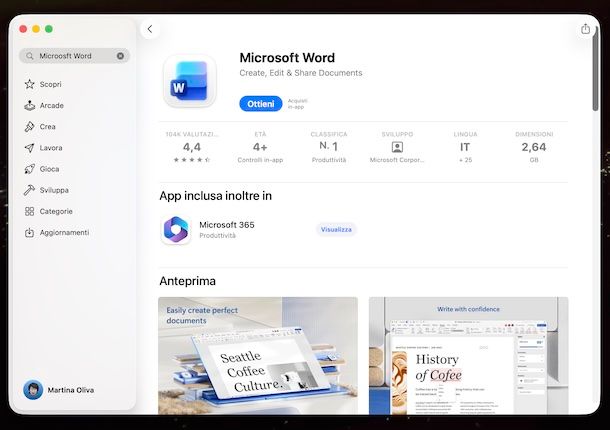Click the developer person icon under Sviluppo
The width and height of the screenshot is (610, 430).
click(397, 147)
